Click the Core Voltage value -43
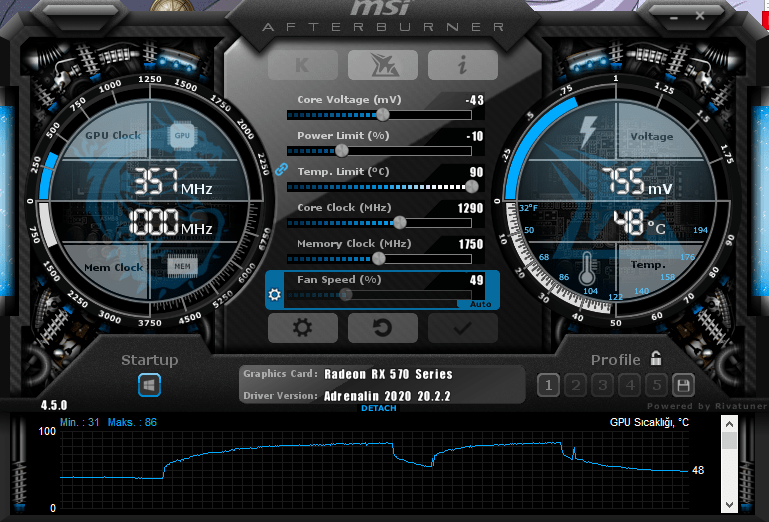 coord(474,100)
